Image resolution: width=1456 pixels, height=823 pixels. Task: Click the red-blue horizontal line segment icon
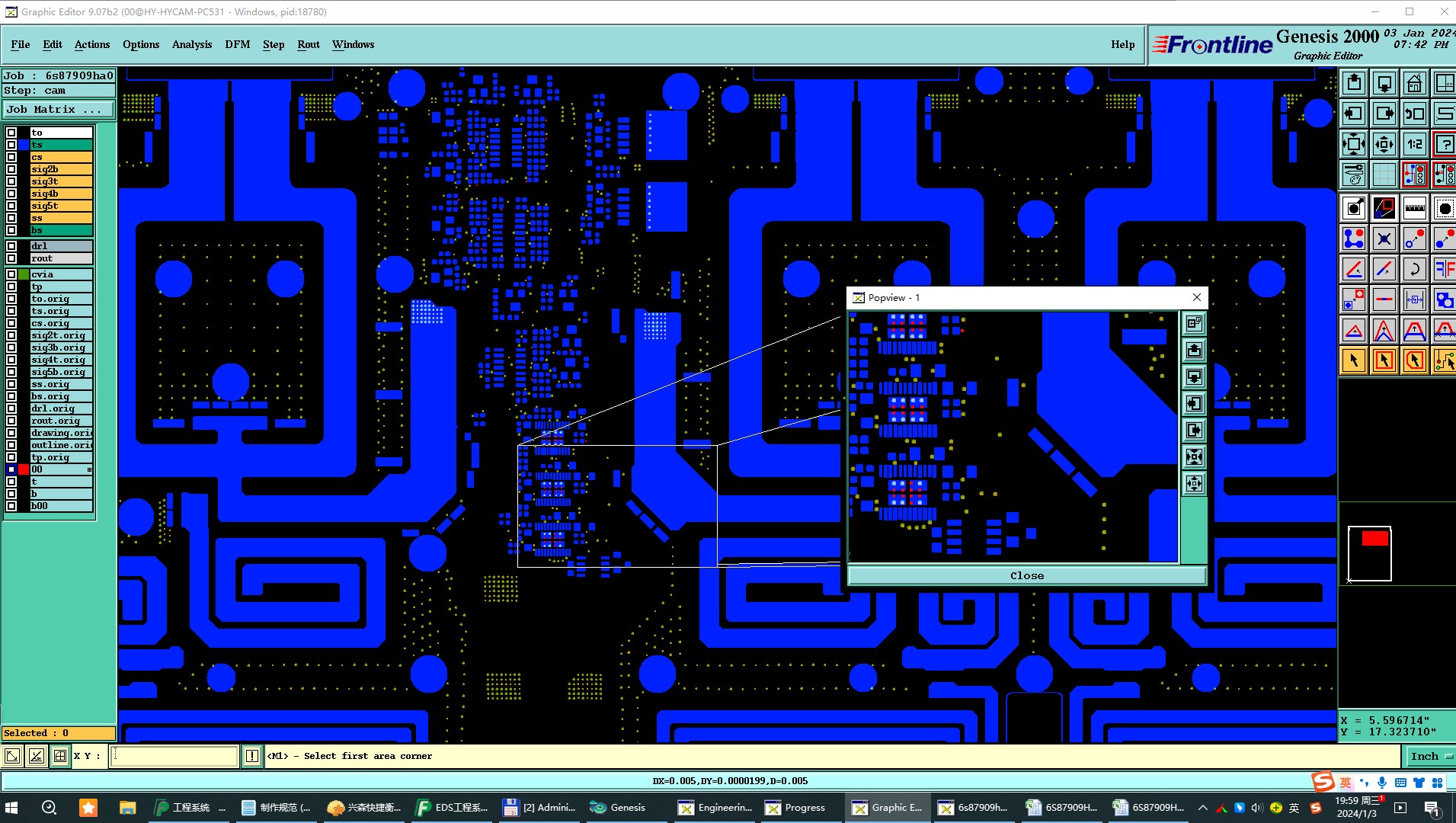[1384, 299]
